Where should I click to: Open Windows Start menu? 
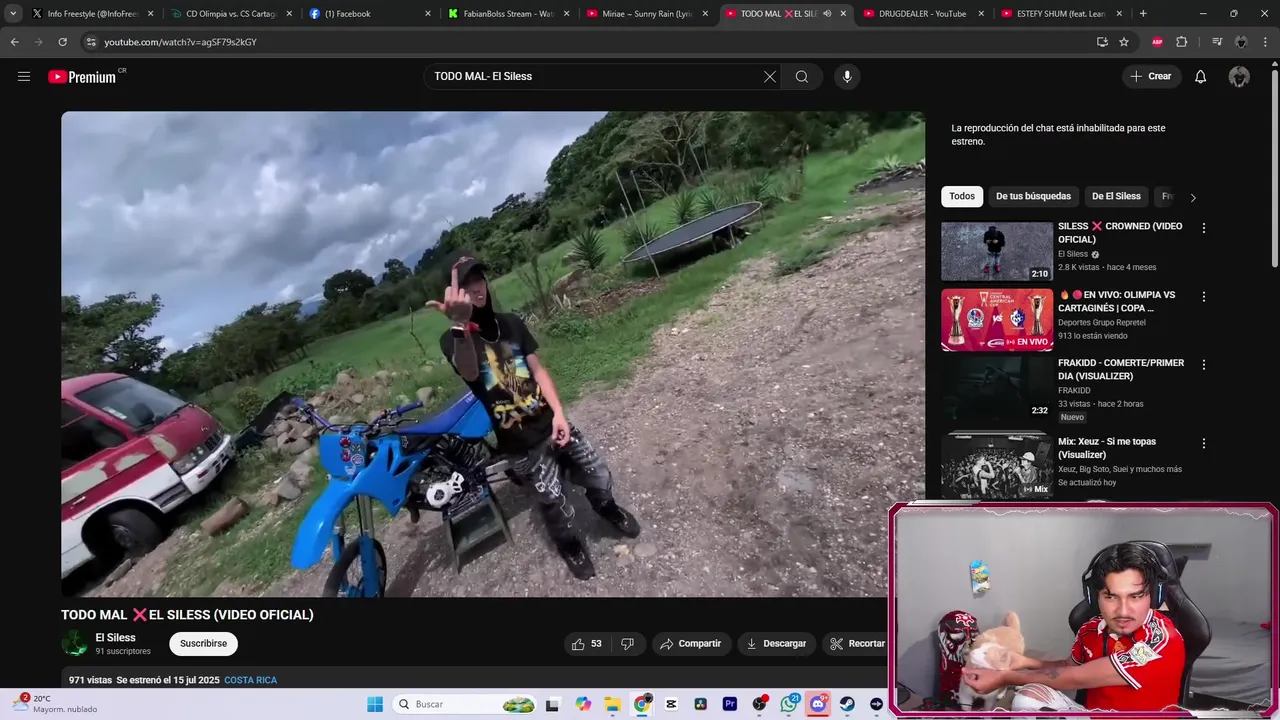point(375,704)
